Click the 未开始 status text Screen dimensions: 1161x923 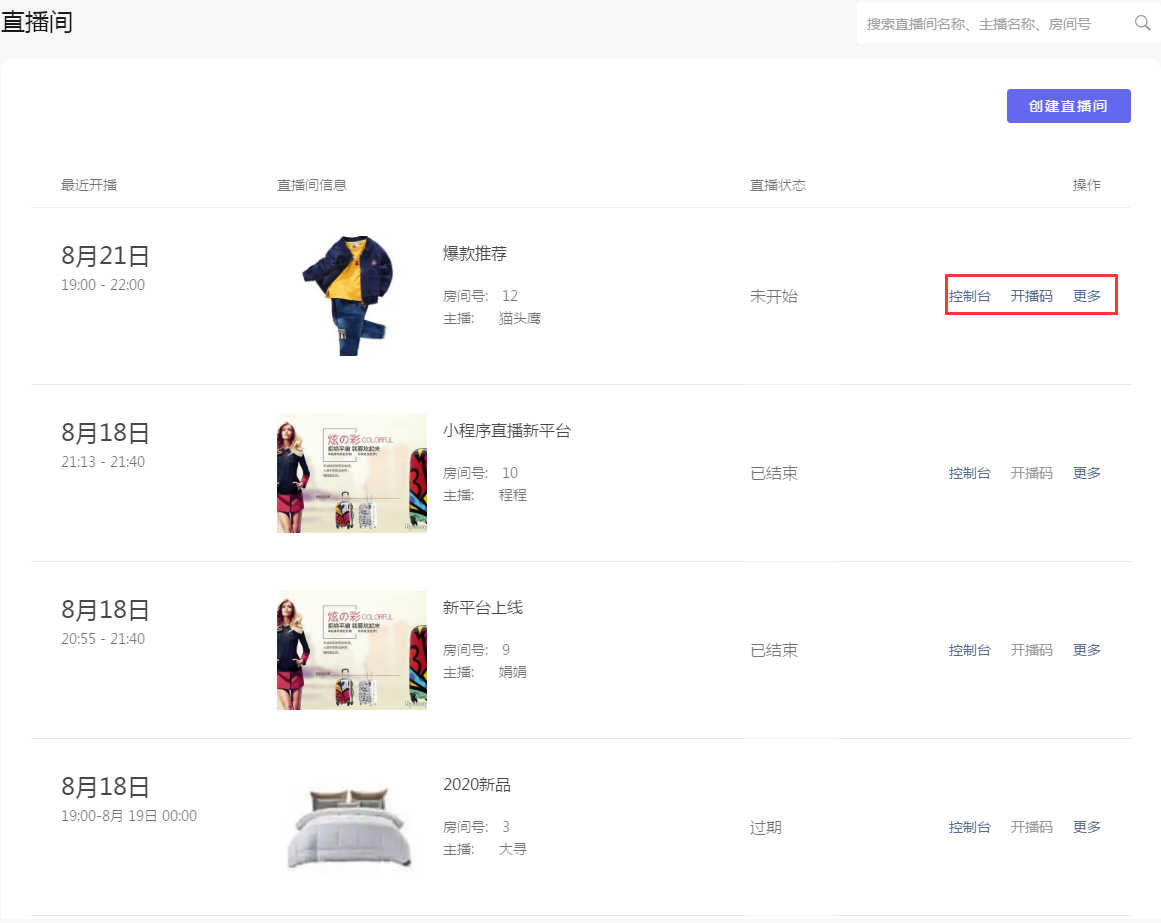coord(774,296)
